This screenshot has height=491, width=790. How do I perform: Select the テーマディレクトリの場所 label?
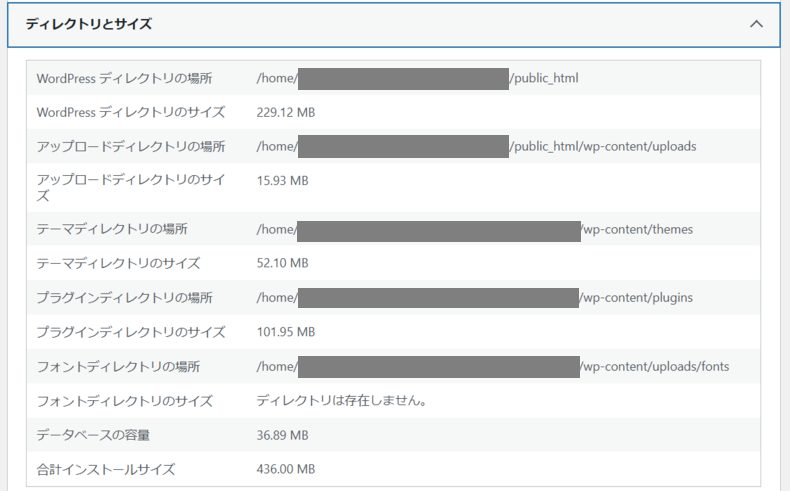pyautogui.click(x=112, y=229)
